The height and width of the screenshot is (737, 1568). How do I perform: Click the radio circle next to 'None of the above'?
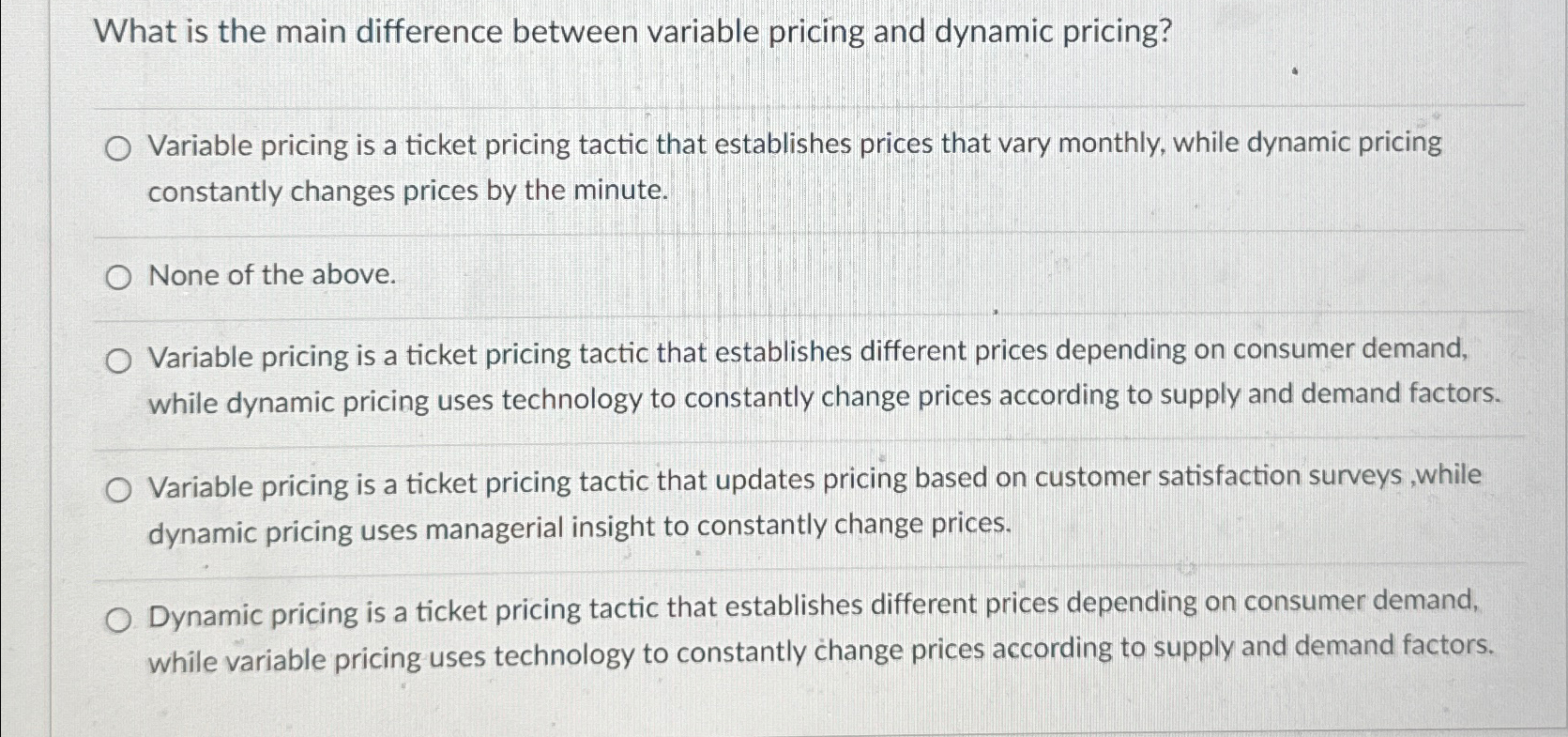point(119,276)
